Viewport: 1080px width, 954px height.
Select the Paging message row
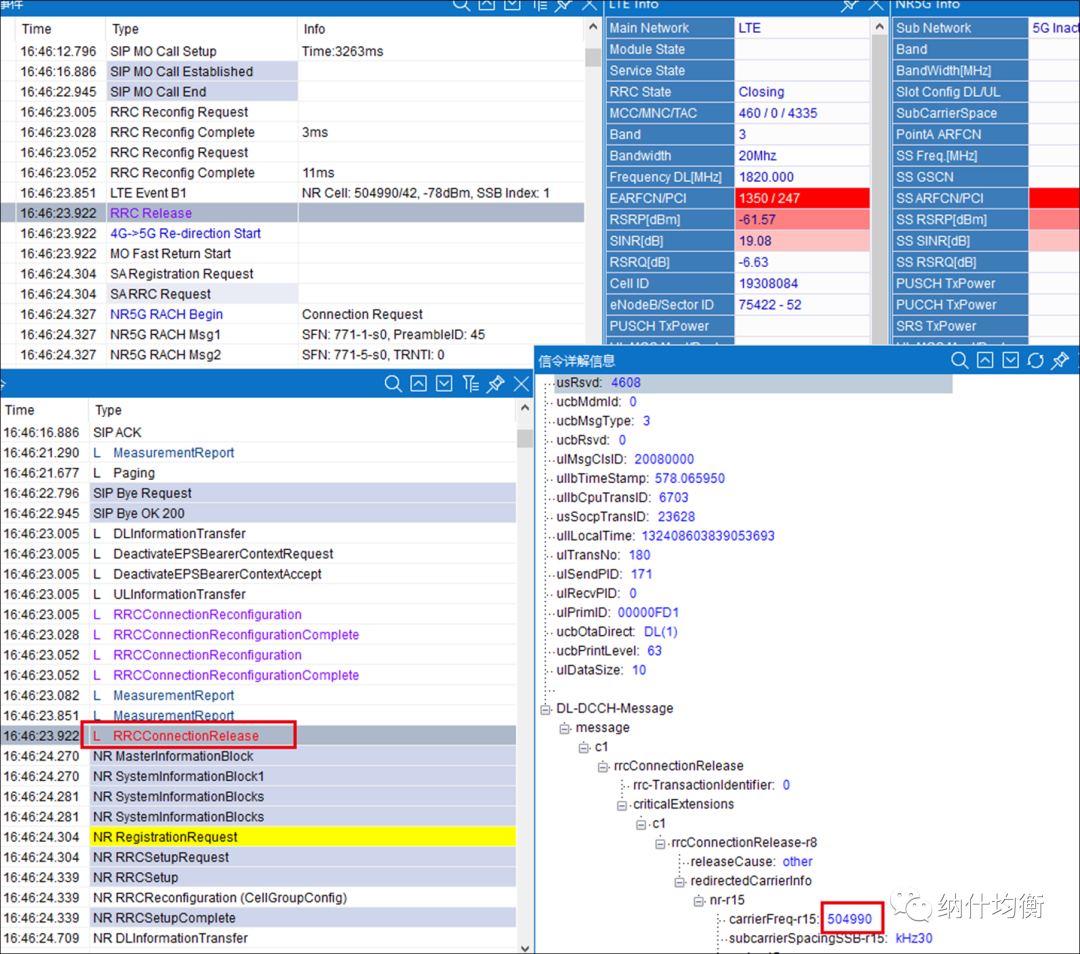[258, 473]
